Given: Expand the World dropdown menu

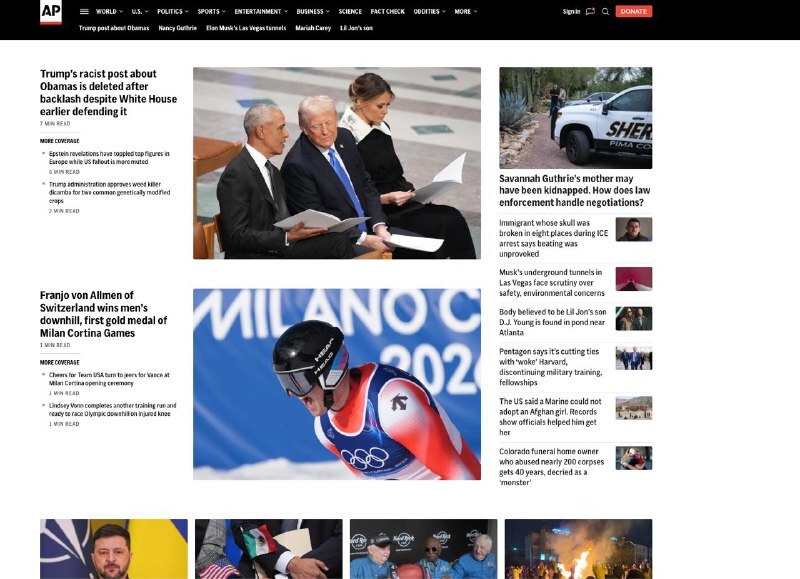Looking at the screenshot, I should click(108, 12).
